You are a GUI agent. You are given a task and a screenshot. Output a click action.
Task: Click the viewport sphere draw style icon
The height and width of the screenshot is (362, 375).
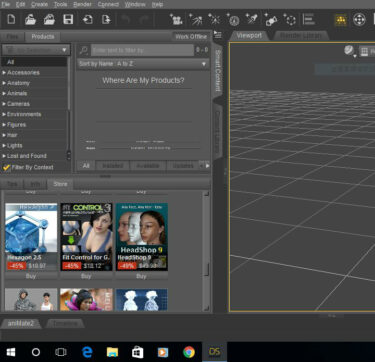click(x=349, y=51)
